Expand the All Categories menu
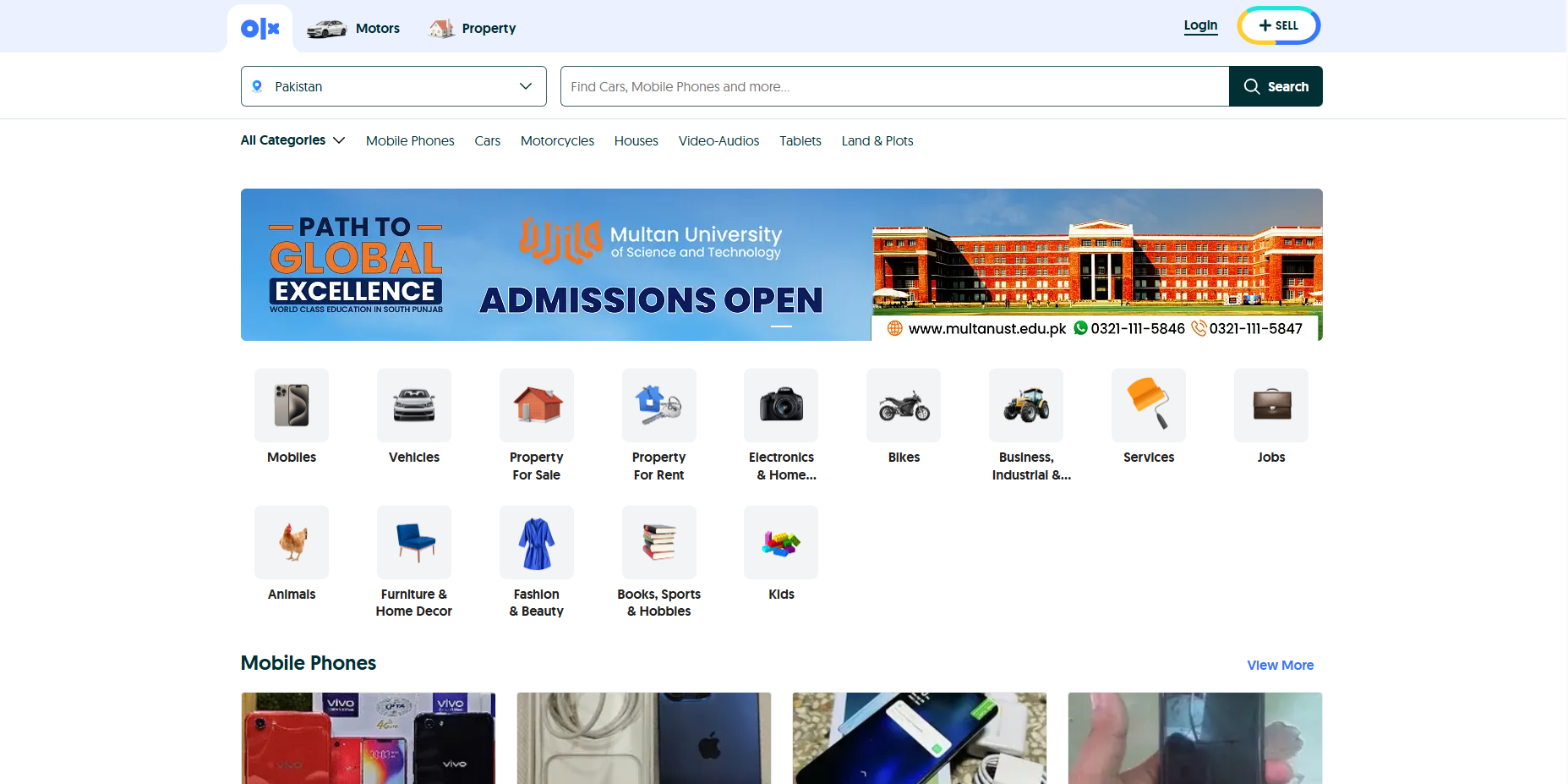 coord(292,140)
